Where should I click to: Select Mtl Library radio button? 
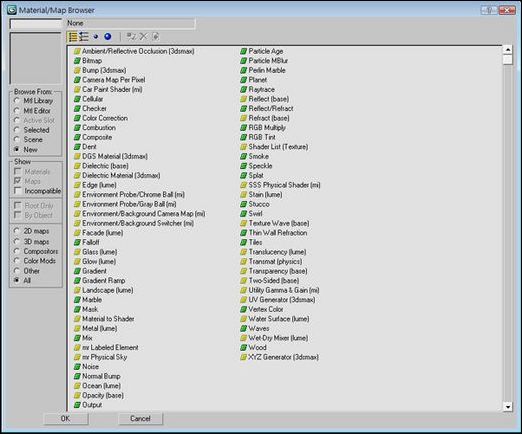[x=17, y=100]
